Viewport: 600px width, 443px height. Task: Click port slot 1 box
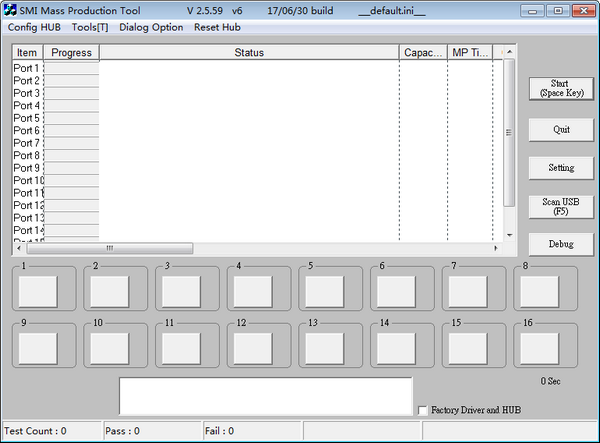[40, 291]
